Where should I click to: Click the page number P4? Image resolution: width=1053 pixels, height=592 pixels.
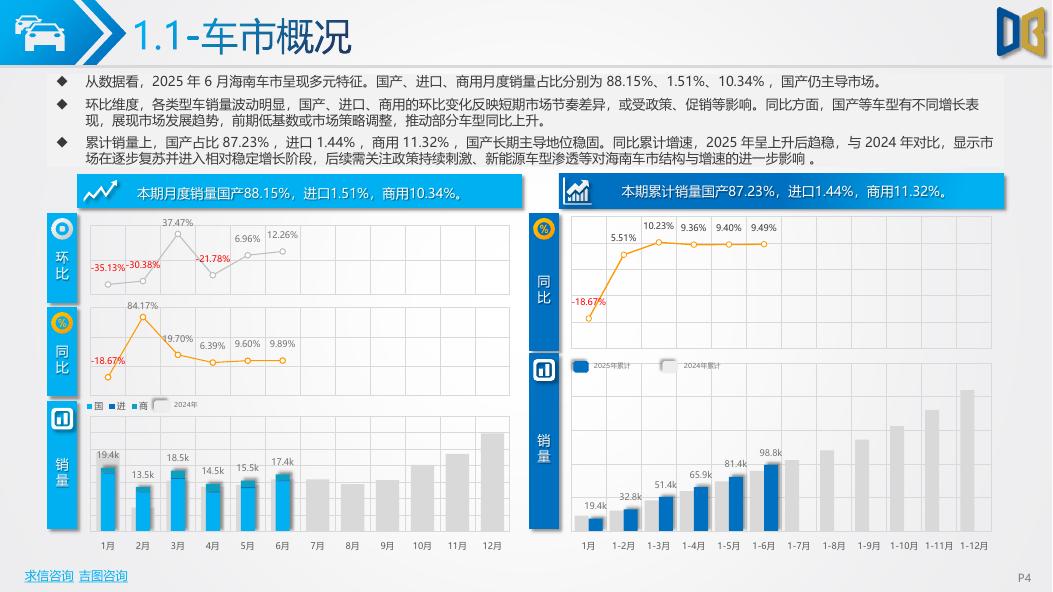pyautogui.click(x=1024, y=577)
